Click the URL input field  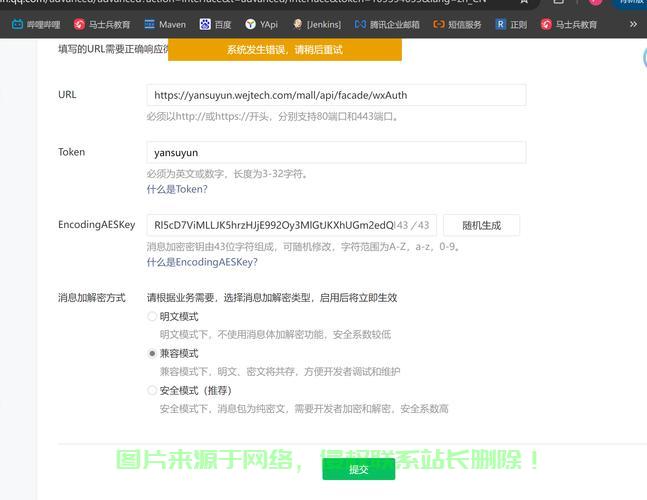336,95
